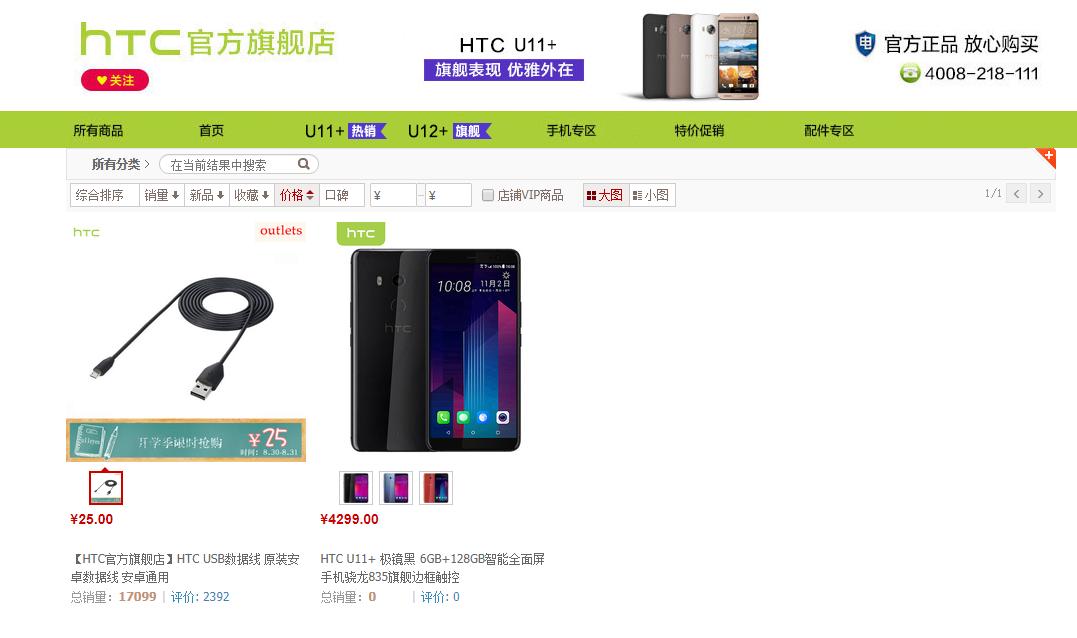Follow the store with 关注 heart button
This screenshot has width=1077, height=638.
click(115, 80)
